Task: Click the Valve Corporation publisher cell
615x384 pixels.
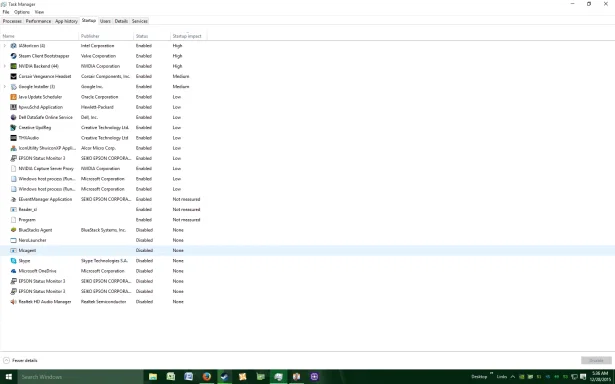Action: pos(98,56)
